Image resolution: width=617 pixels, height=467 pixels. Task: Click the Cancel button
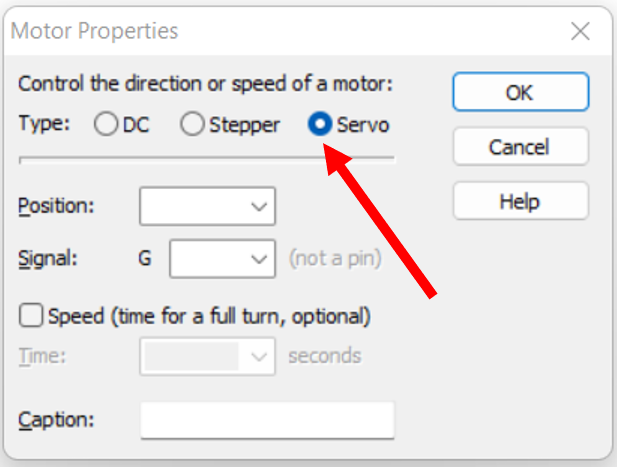tap(521, 147)
